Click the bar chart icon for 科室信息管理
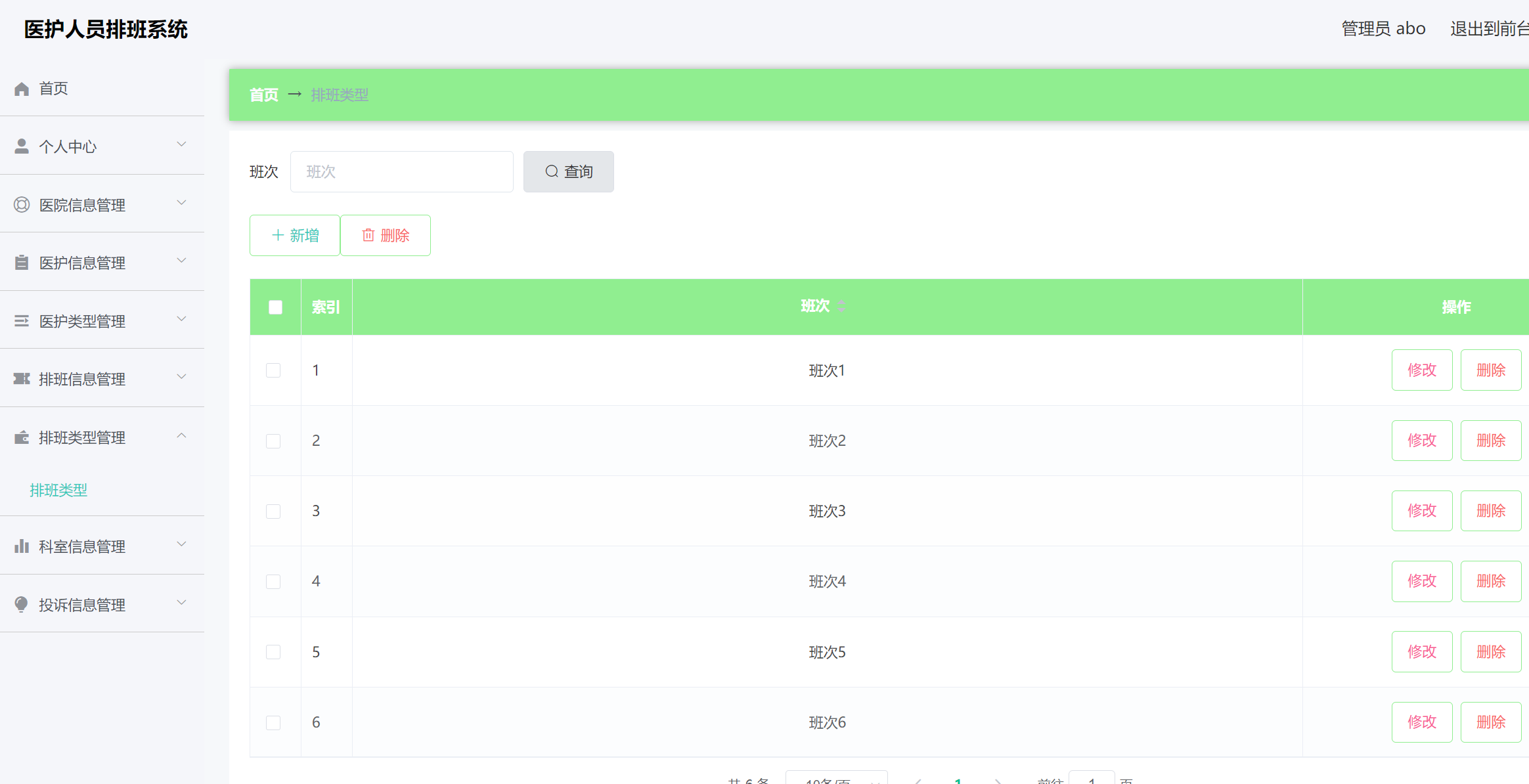 [22, 546]
